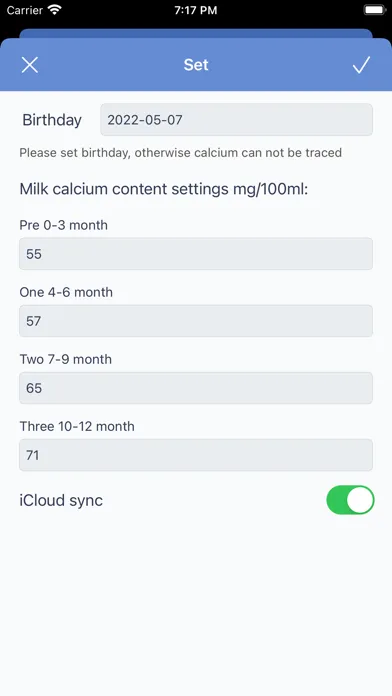Confirm settings with the checkmark icon
392x696 pixels.
[x=361, y=65]
